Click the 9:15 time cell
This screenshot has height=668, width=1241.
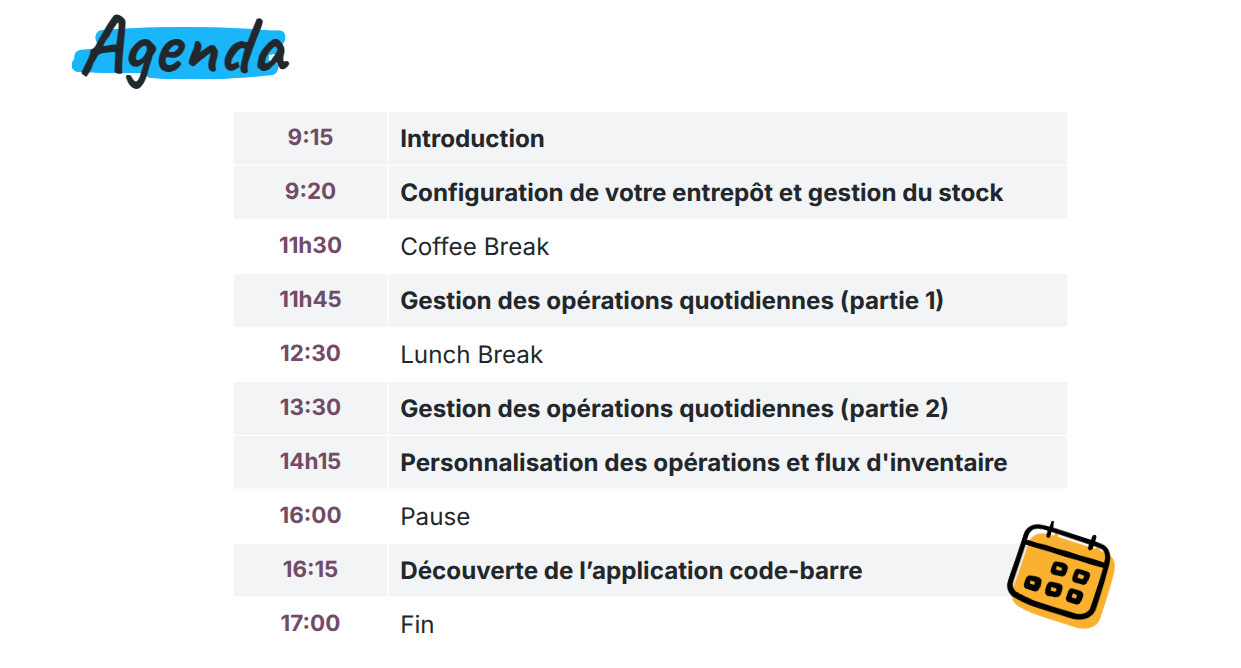pos(310,138)
